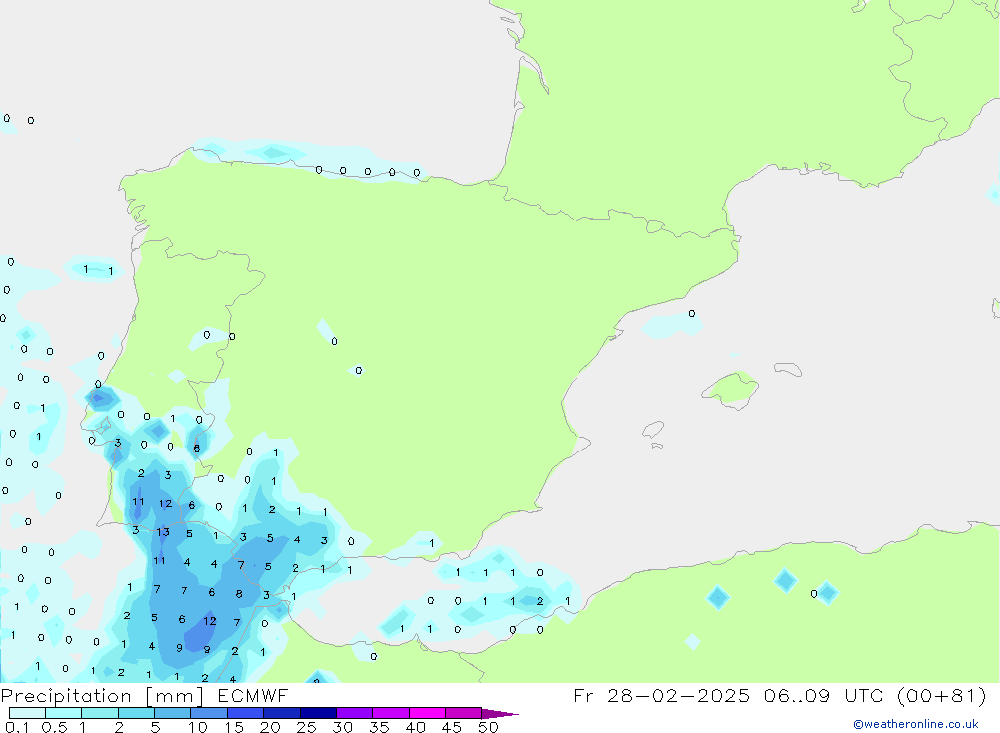Viewport: 1000px width, 733px height.
Task: Select the 25–30 mm navy legend swatch
Action: coord(318,713)
